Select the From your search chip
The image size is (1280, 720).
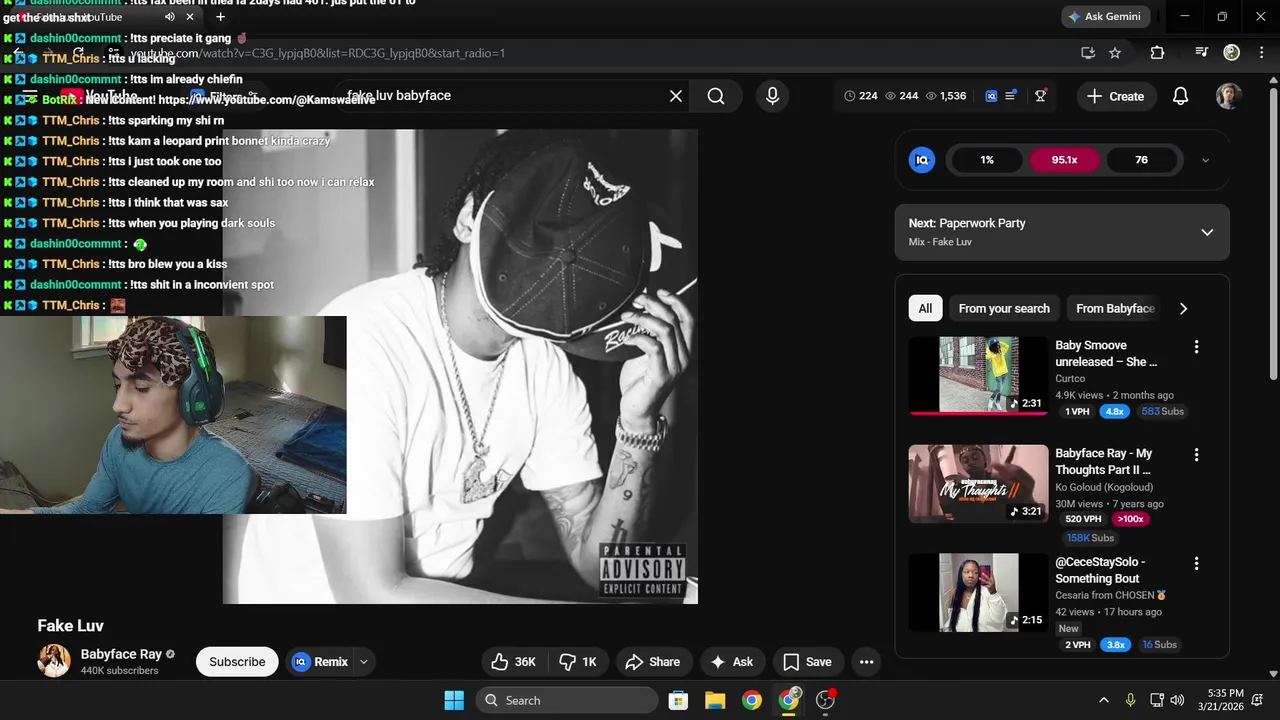1004,309
